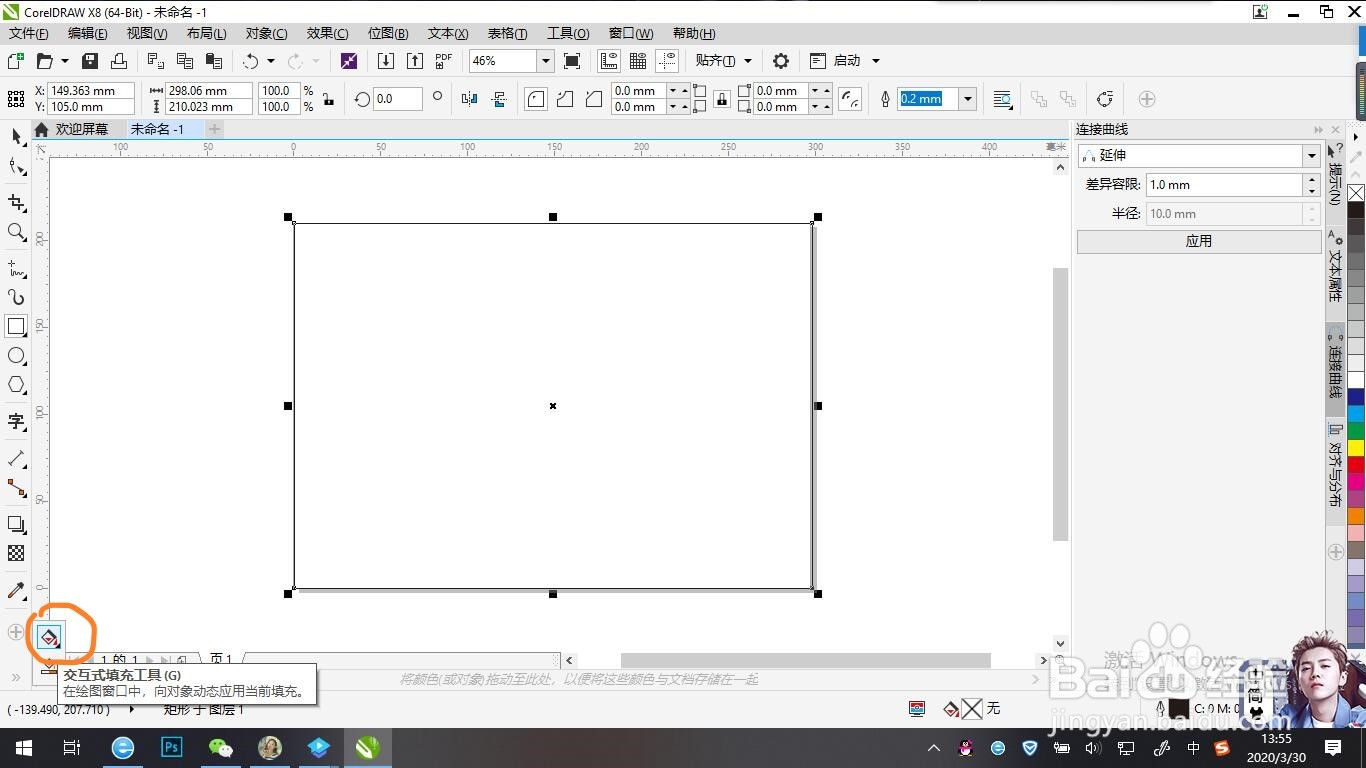Open the 对齐与分布 side docker tab
The width and height of the screenshot is (1366, 768).
point(1334,467)
